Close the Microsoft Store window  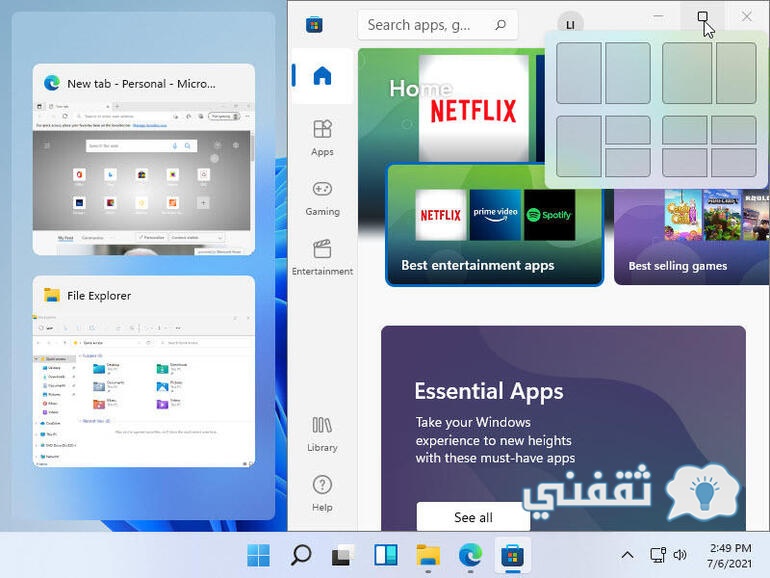point(746,16)
